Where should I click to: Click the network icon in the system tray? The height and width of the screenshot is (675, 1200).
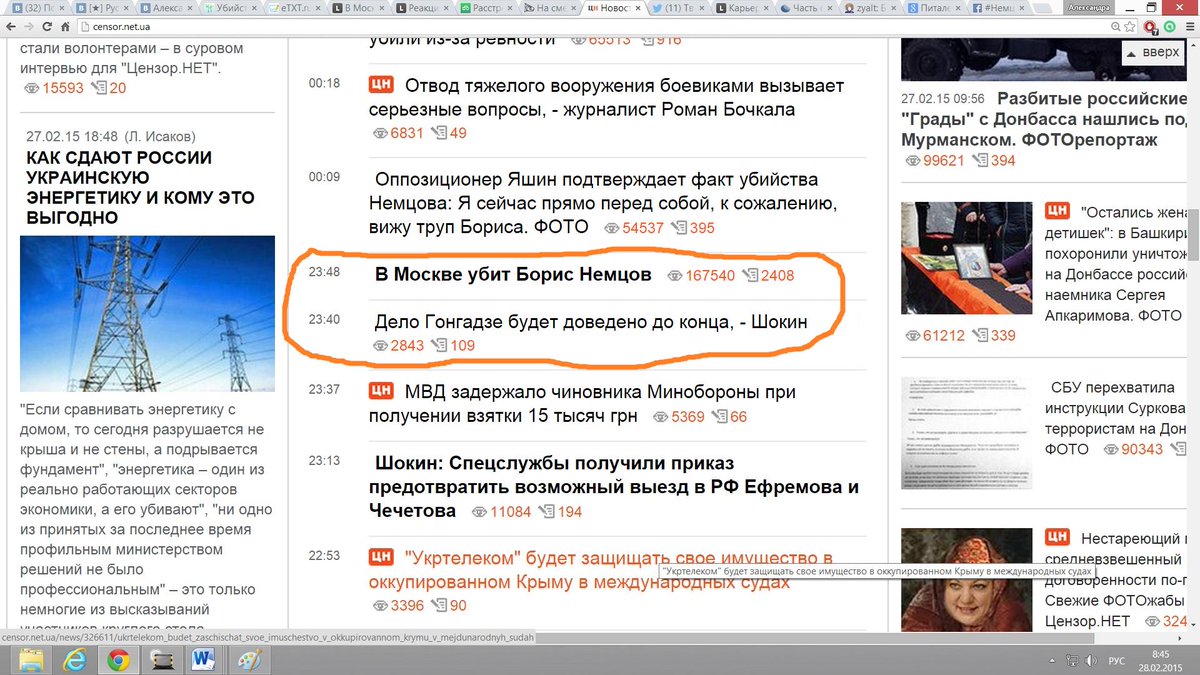[x=1072, y=661]
